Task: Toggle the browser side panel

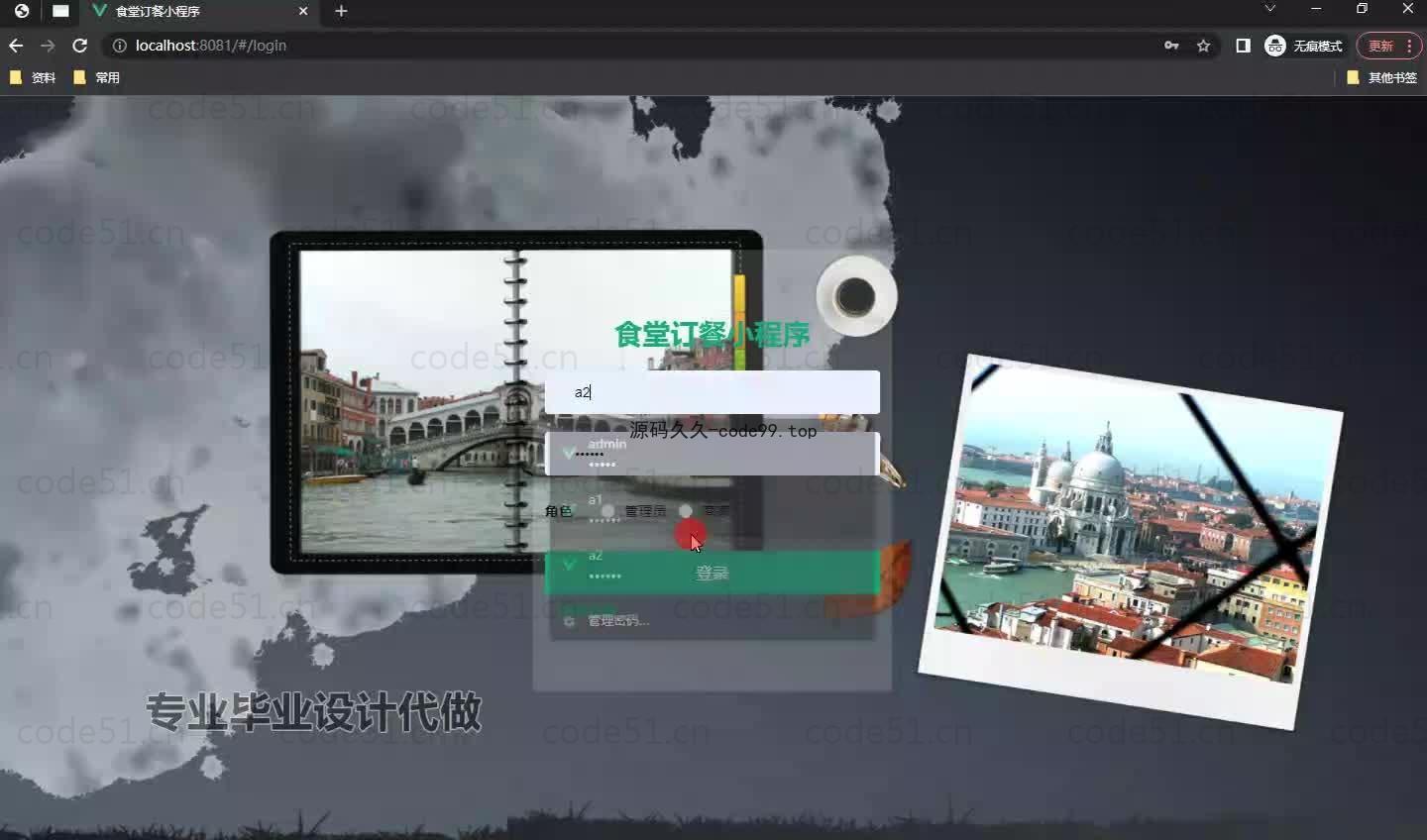Action: pyautogui.click(x=1243, y=46)
